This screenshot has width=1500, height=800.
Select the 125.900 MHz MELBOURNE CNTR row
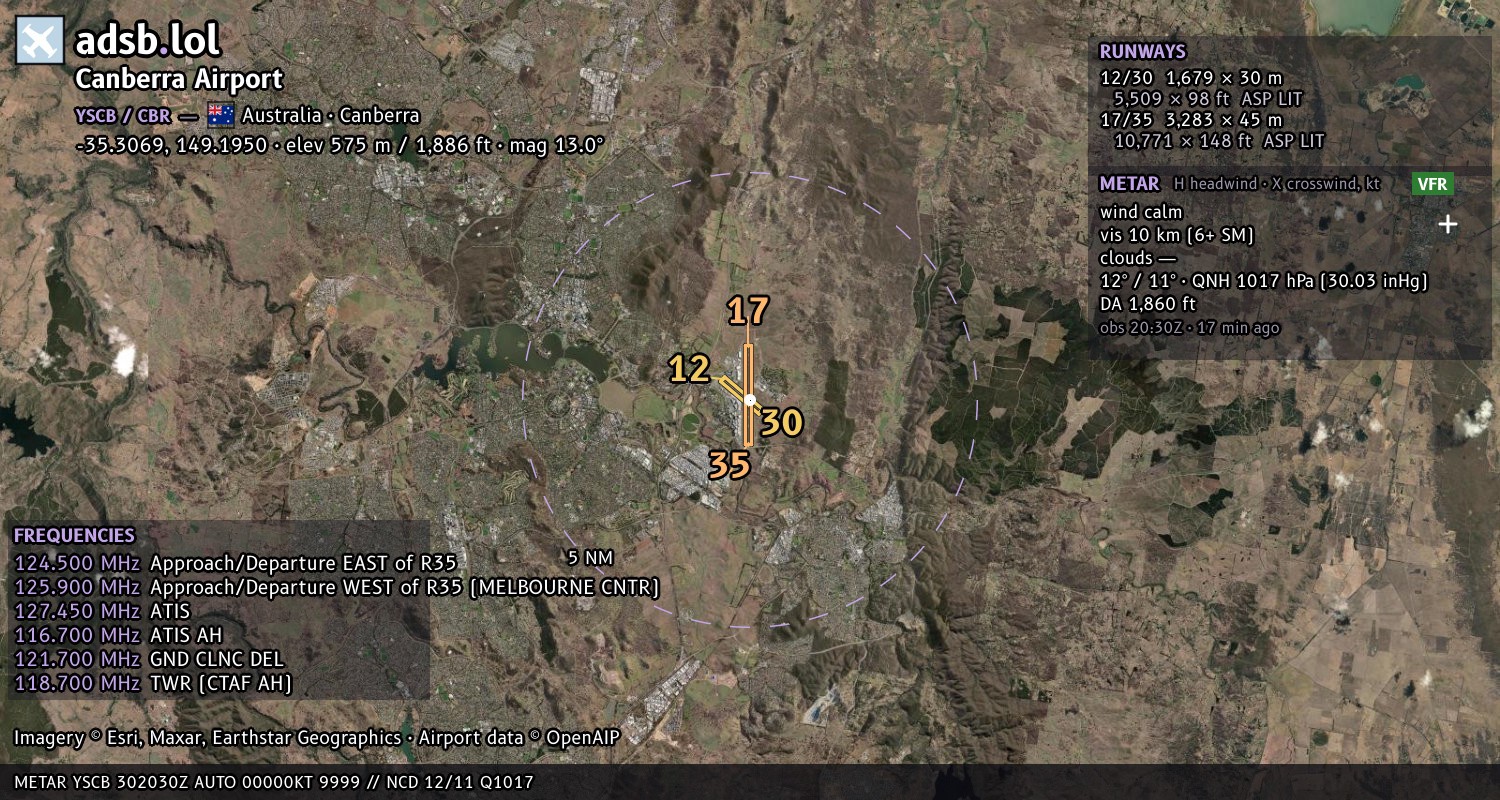337,586
